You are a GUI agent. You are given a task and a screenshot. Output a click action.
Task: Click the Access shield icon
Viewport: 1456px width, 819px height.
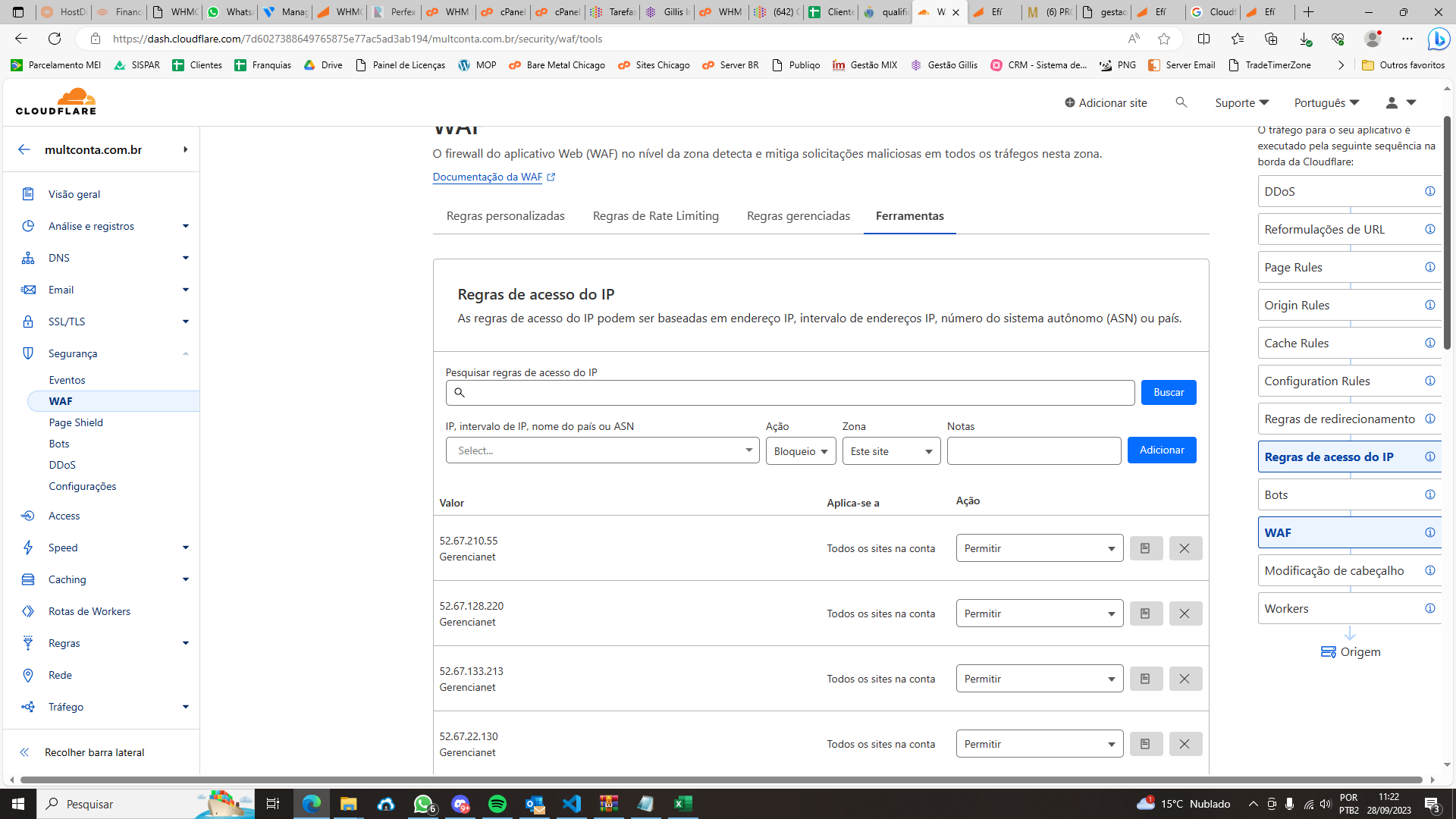click(x=27, y=516)
